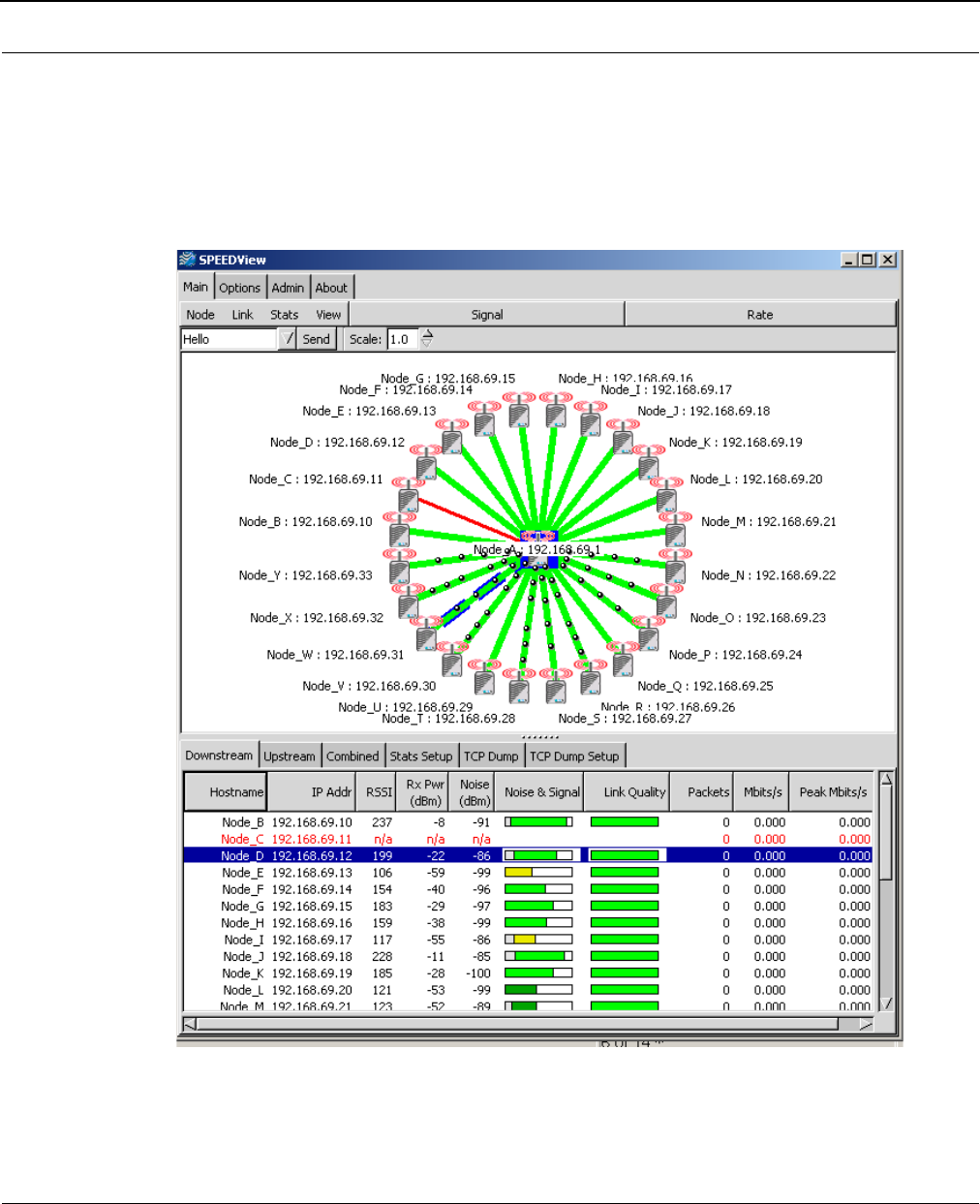Viewport: 980px width, 1204px height.
Task: Sort by Rx Pwr (dBm) column header
Action: tap(424, 791)
